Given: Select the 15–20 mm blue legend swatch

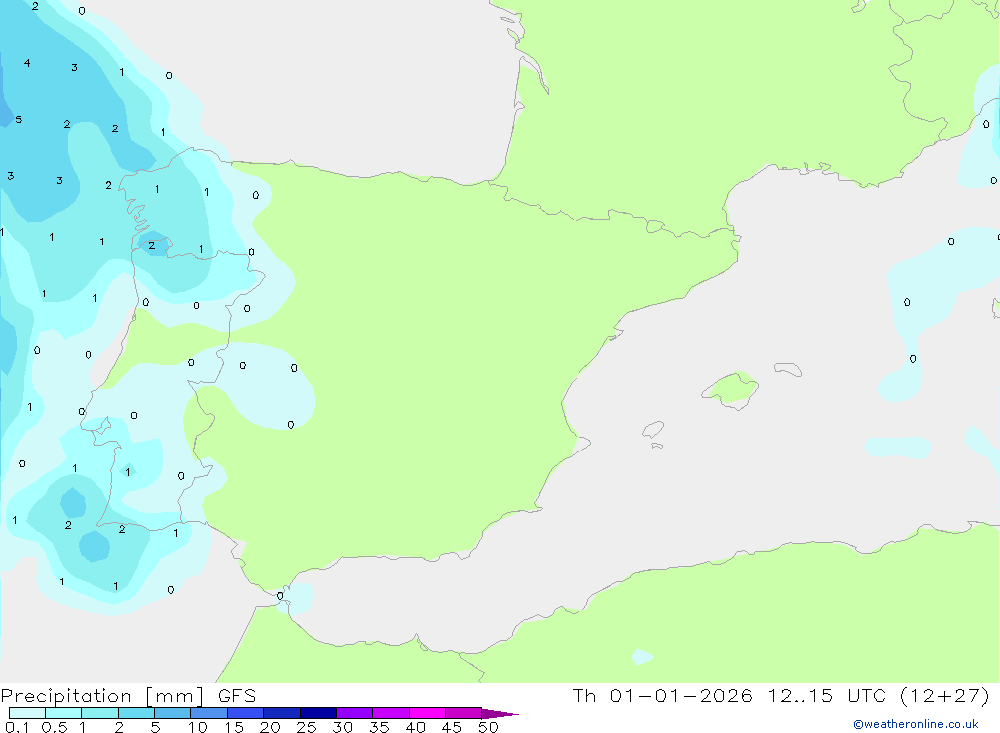Looking at the screenshot, I should (245, 713).
